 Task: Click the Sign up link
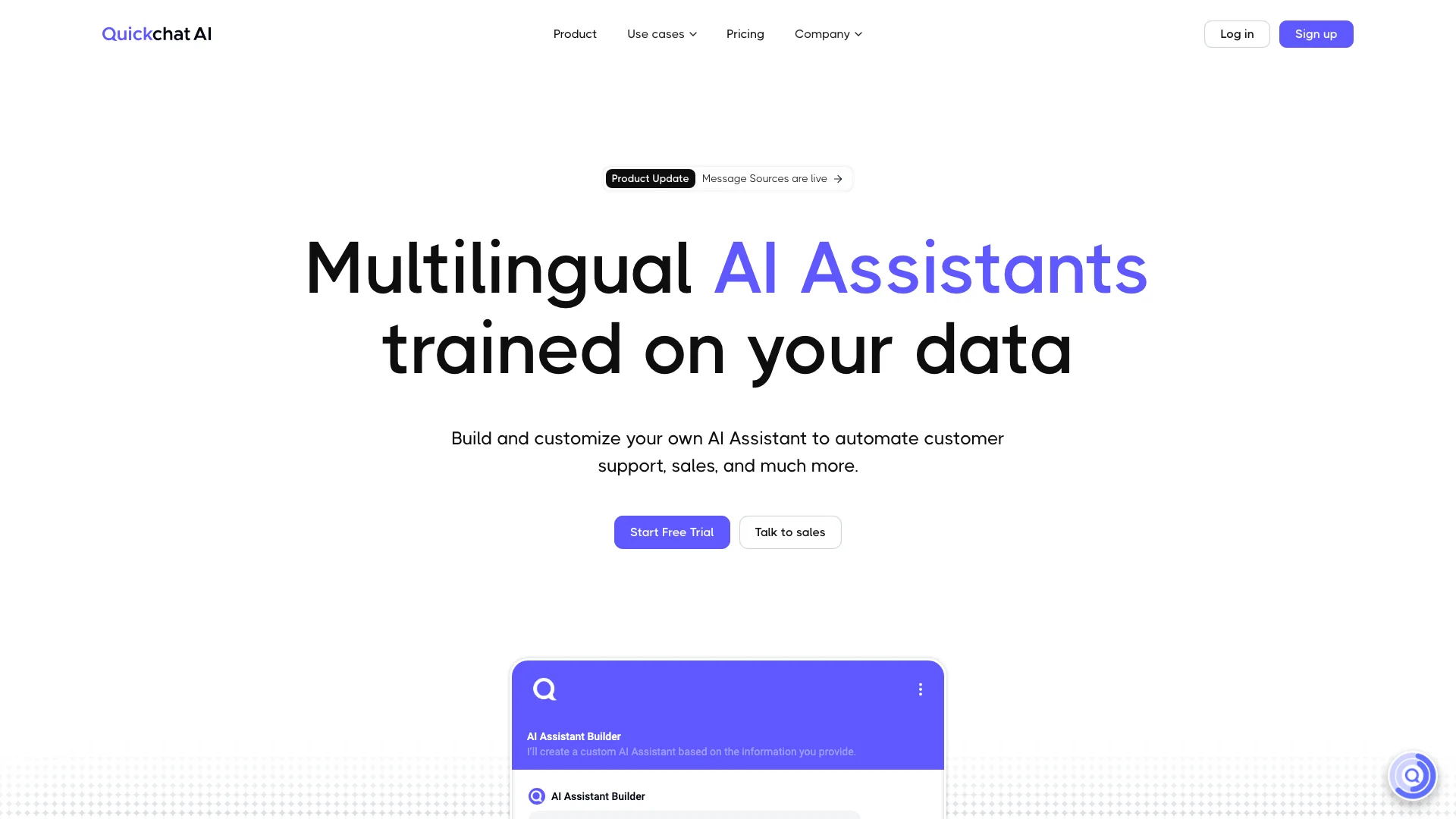tap(1315, 33)
